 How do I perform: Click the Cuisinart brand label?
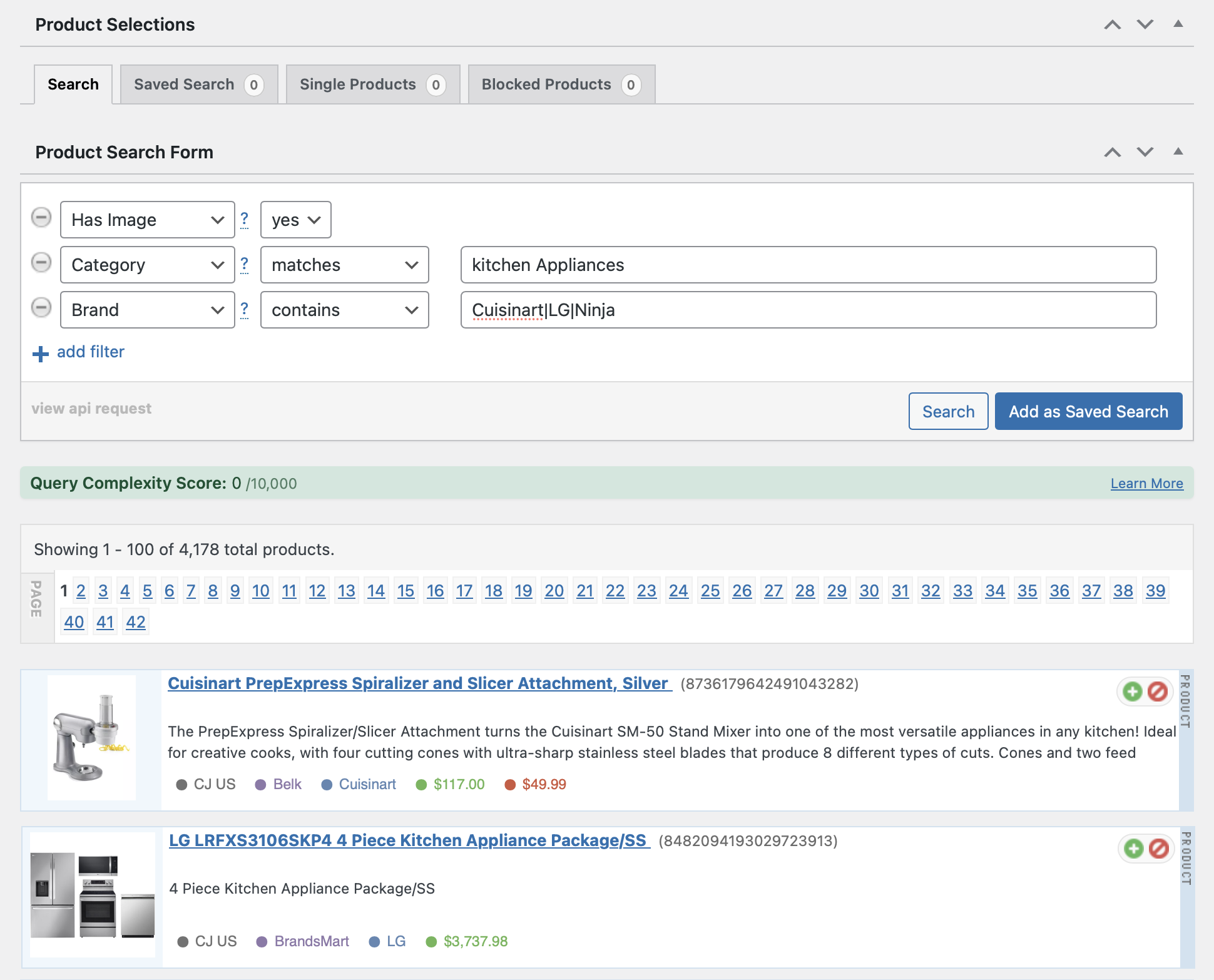click(367, 784)
